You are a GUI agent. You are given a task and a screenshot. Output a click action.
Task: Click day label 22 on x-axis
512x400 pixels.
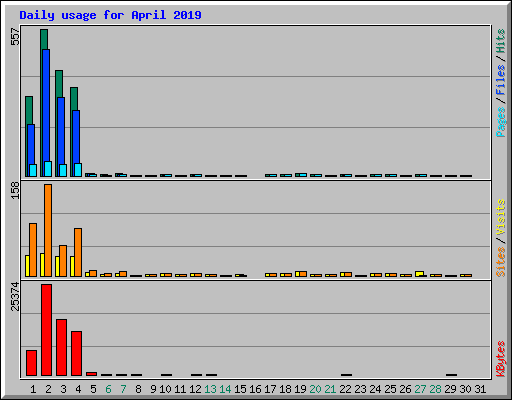[x=345, y=389]
